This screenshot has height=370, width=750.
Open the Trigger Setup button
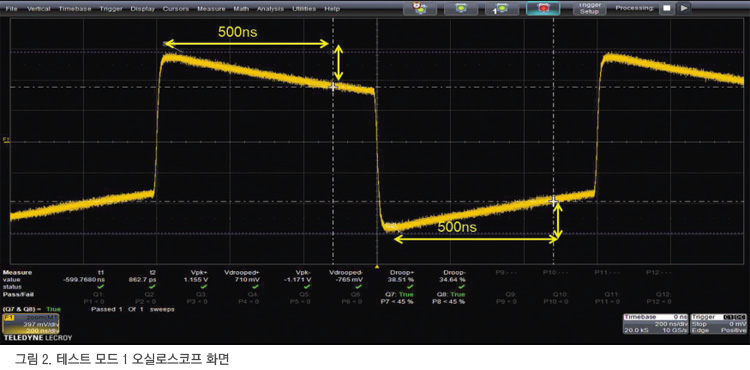click(589, 8)
